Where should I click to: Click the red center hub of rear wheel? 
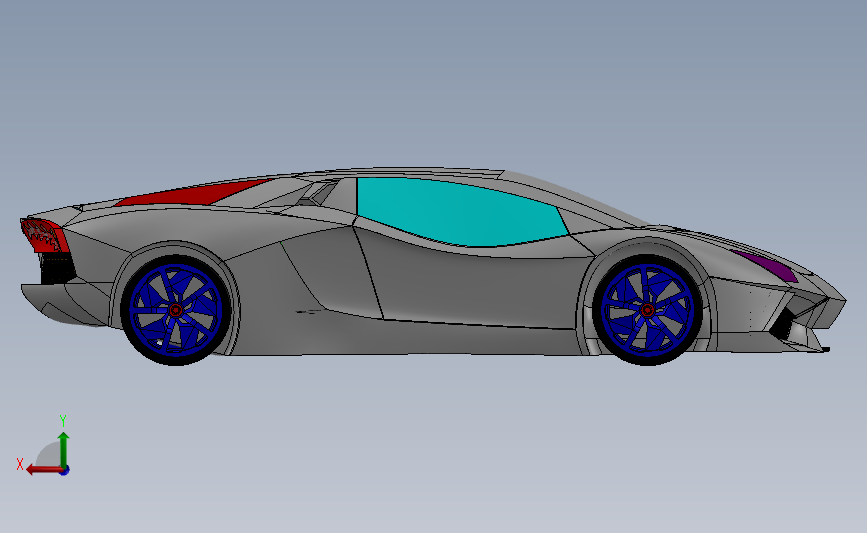tap(175, 310)
